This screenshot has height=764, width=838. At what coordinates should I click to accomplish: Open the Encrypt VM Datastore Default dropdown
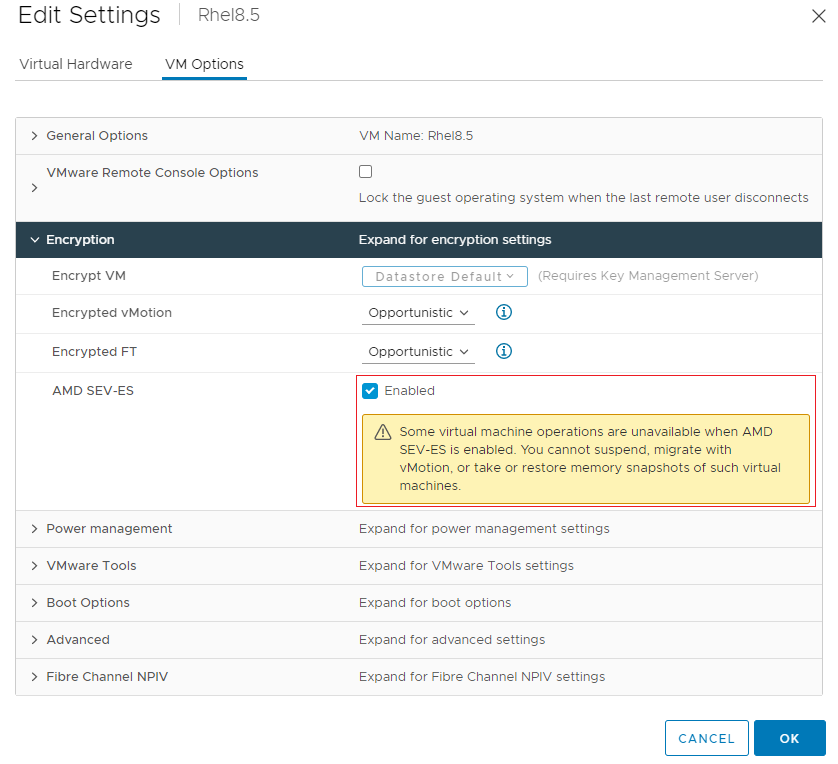coord(444,275)
